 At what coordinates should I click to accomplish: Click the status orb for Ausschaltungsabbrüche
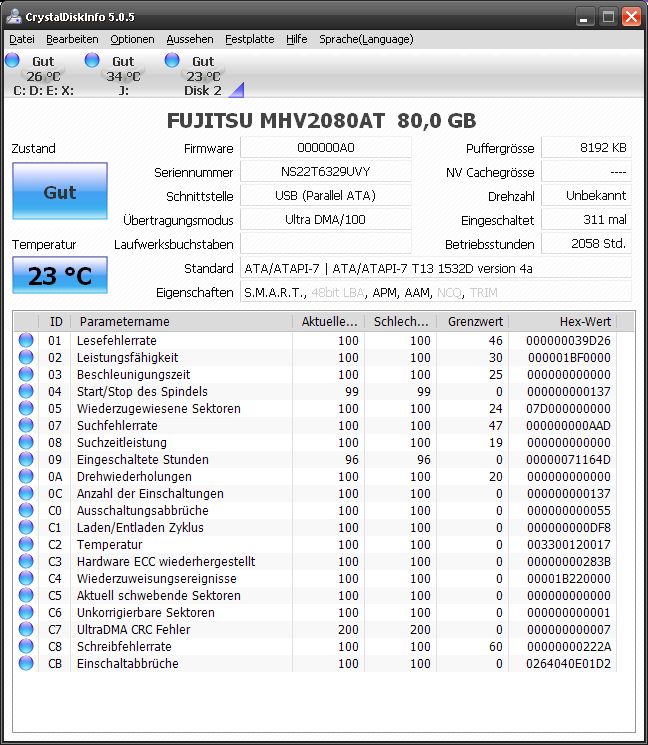click(x=26, y=510)
